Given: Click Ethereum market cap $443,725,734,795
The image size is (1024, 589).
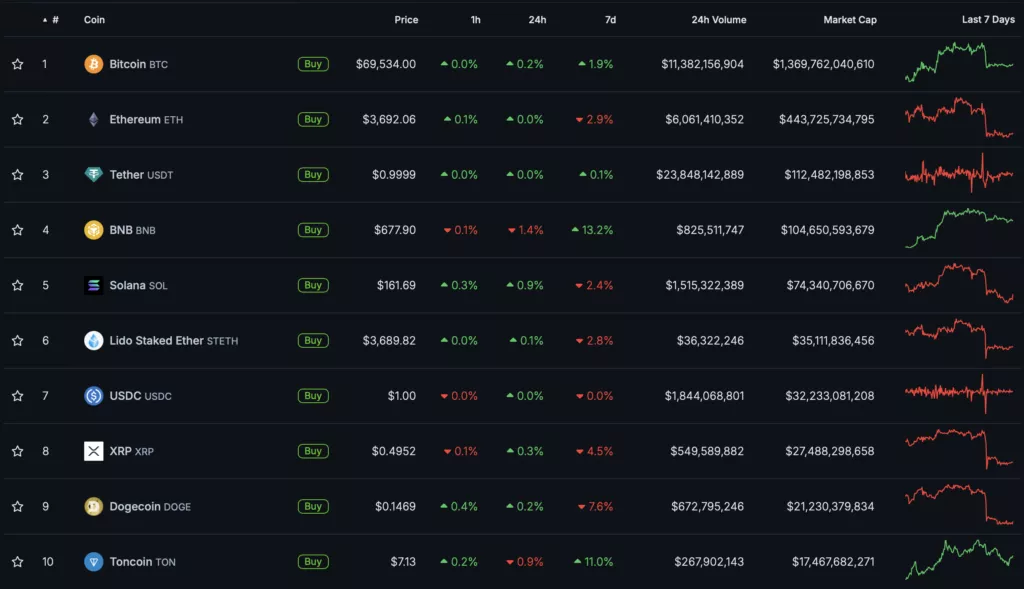Looking at the screenshot, I should [x=826, y=119].
